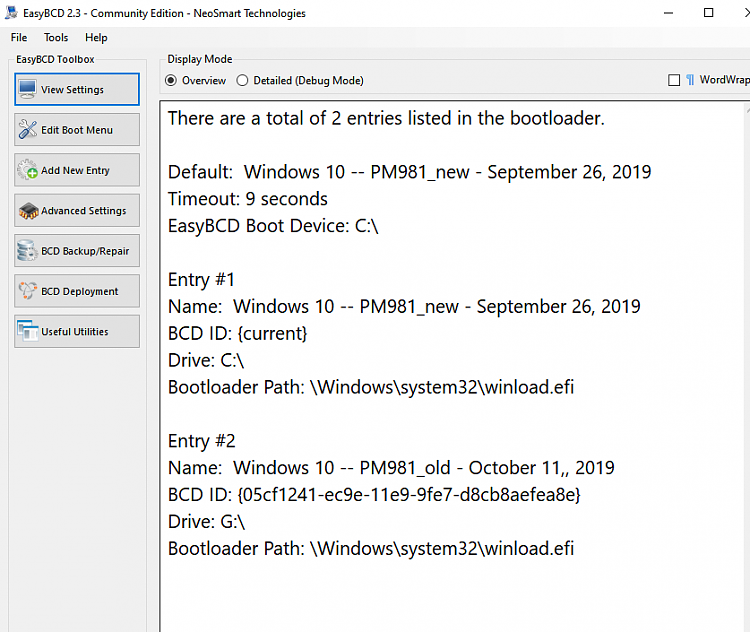
Task: Click the EasyBCD app icon in title bar
Action: point(11,13)
